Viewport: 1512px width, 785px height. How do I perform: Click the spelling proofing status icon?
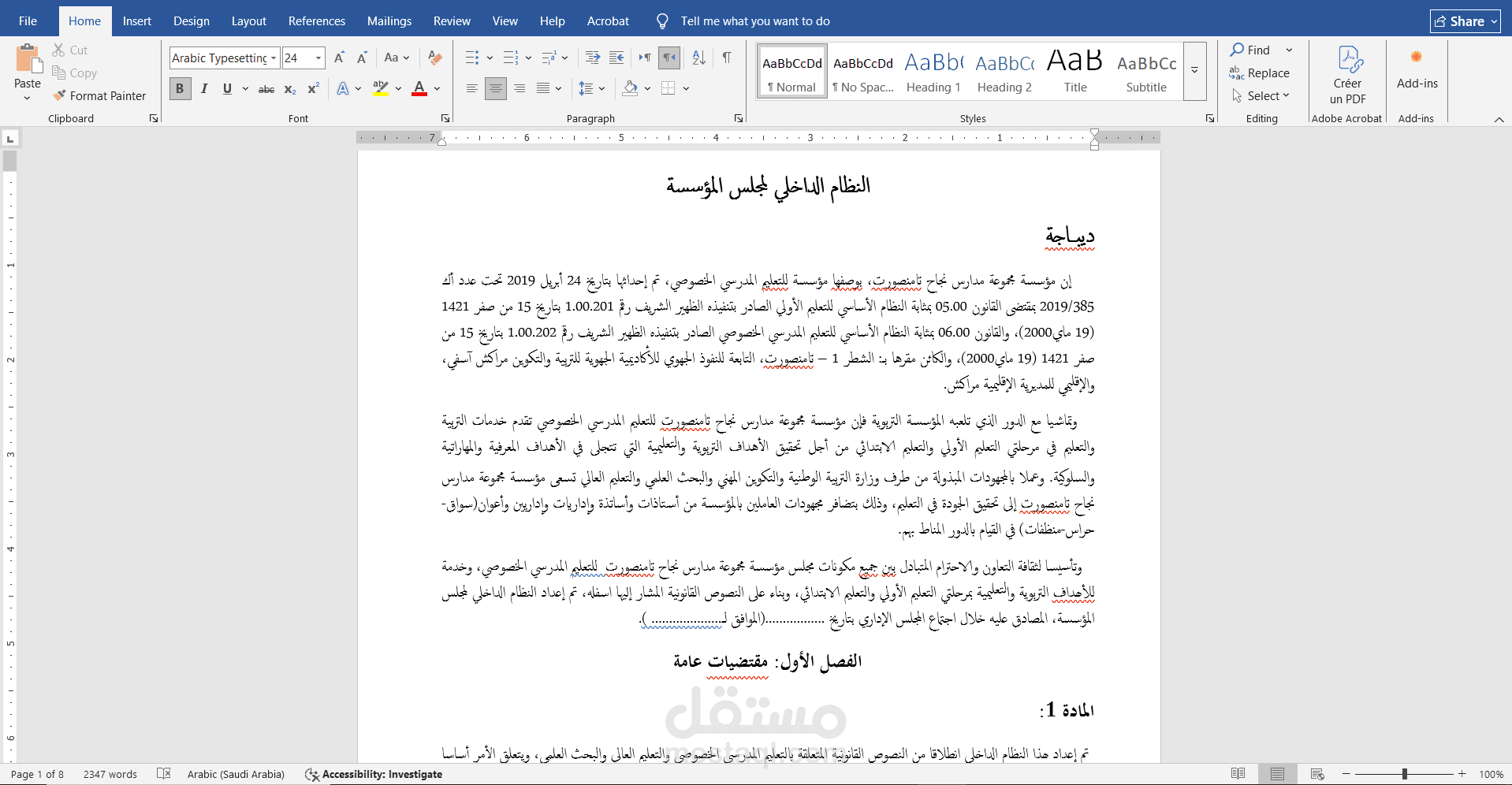tap(164, 774)
